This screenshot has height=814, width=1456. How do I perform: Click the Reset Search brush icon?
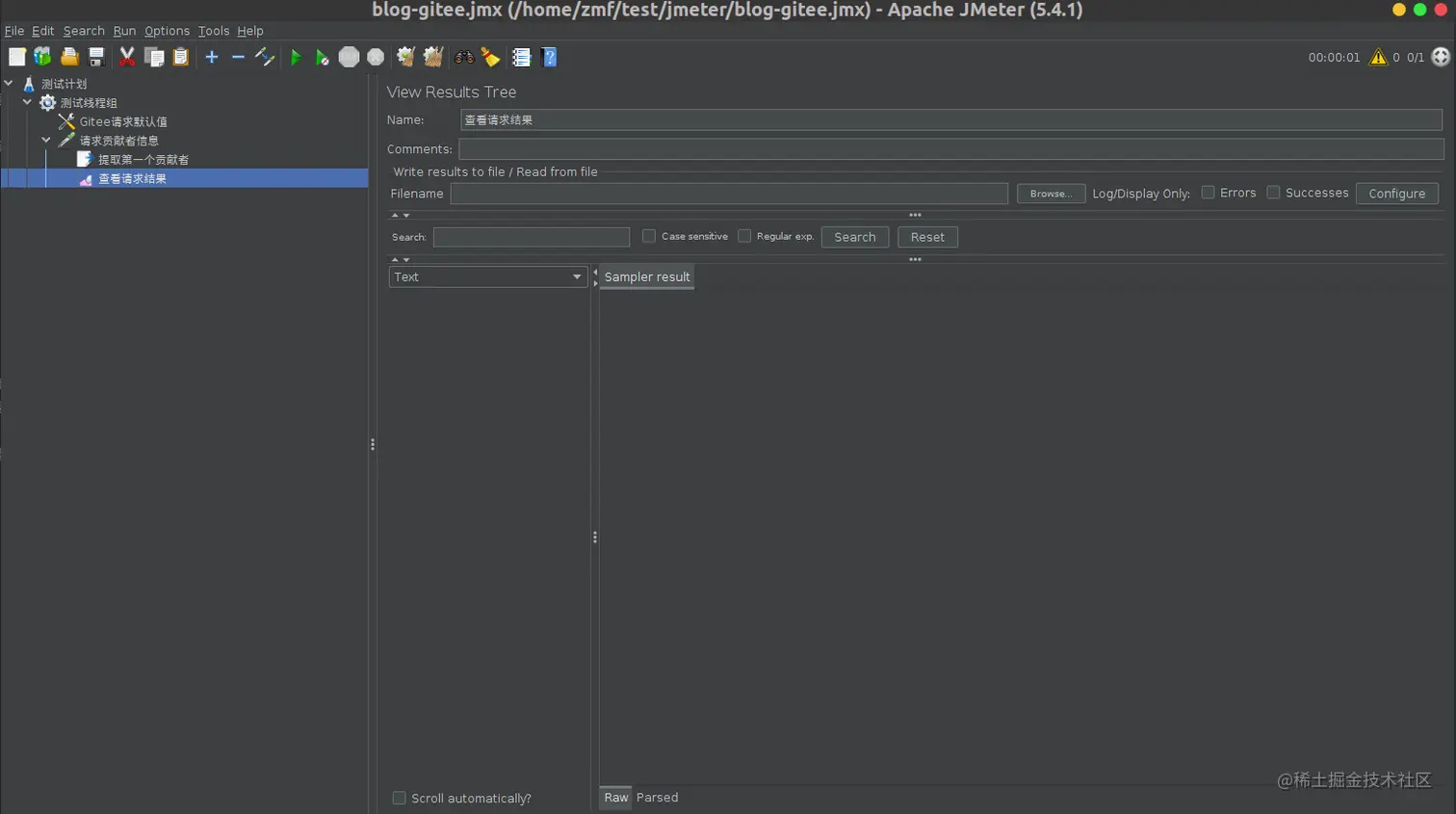(491, 57)
